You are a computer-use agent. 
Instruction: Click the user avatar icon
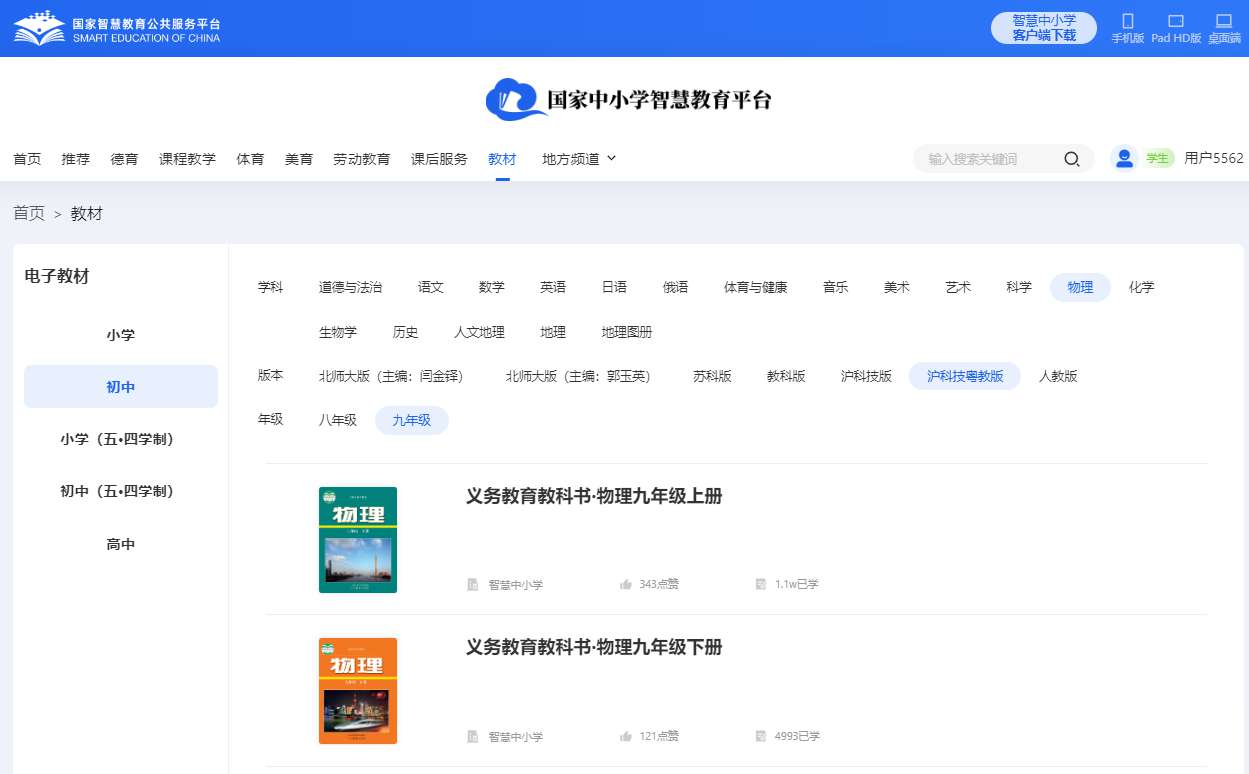coord(1125,158)
